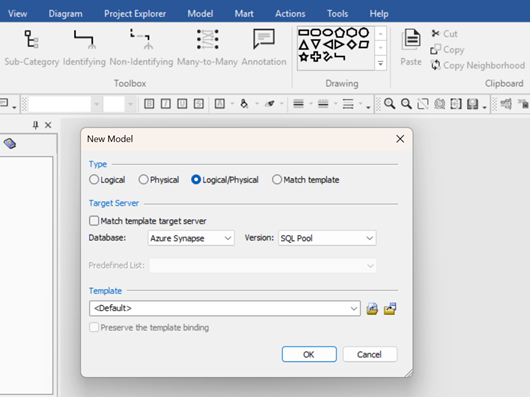Image resolution: width=530 pixels, height=397 pixels.
Task: Pick the star drawing shape
Action: click(304, 56)
